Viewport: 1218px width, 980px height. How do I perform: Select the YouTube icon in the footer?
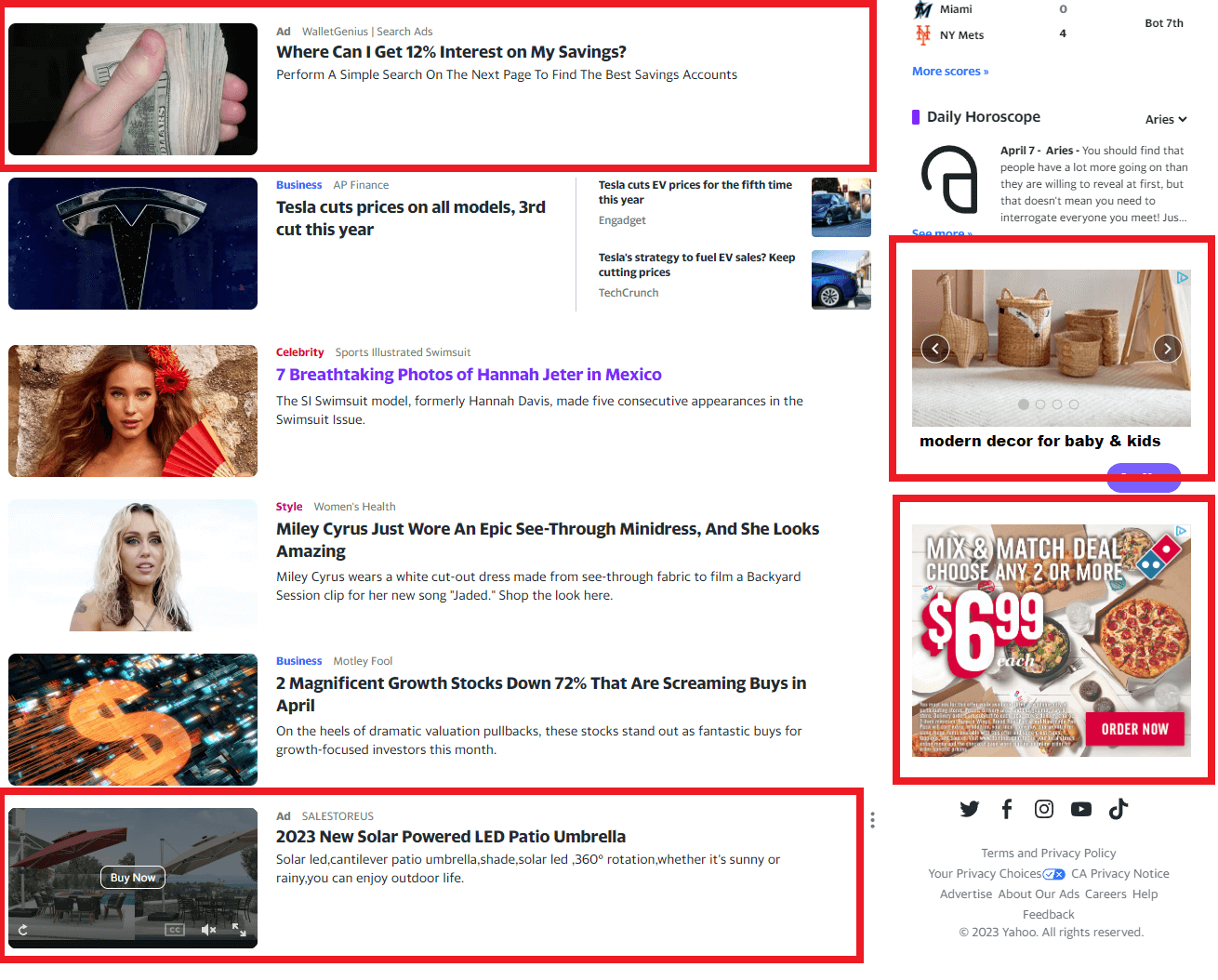pos(1080,809)
